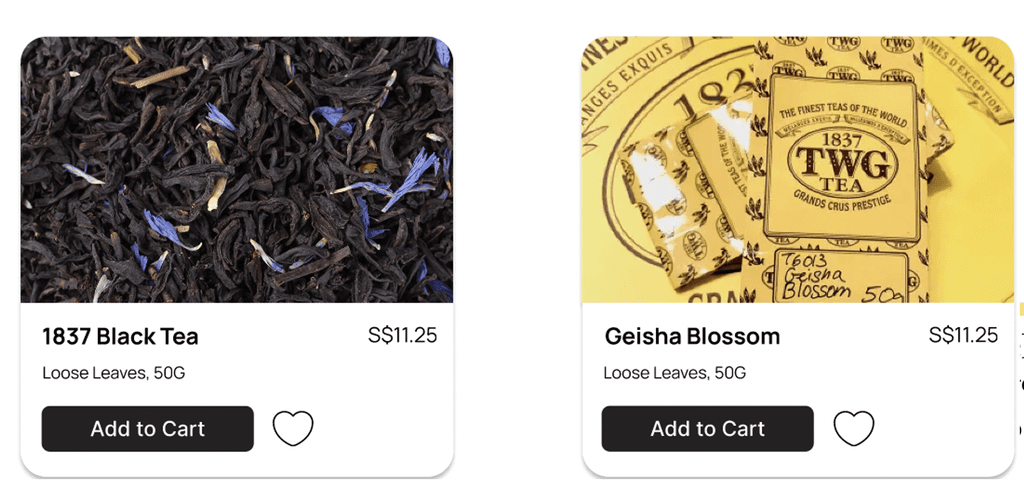
Task: Click the heart icon for Geisha Blossom
Action: point(854,428)
